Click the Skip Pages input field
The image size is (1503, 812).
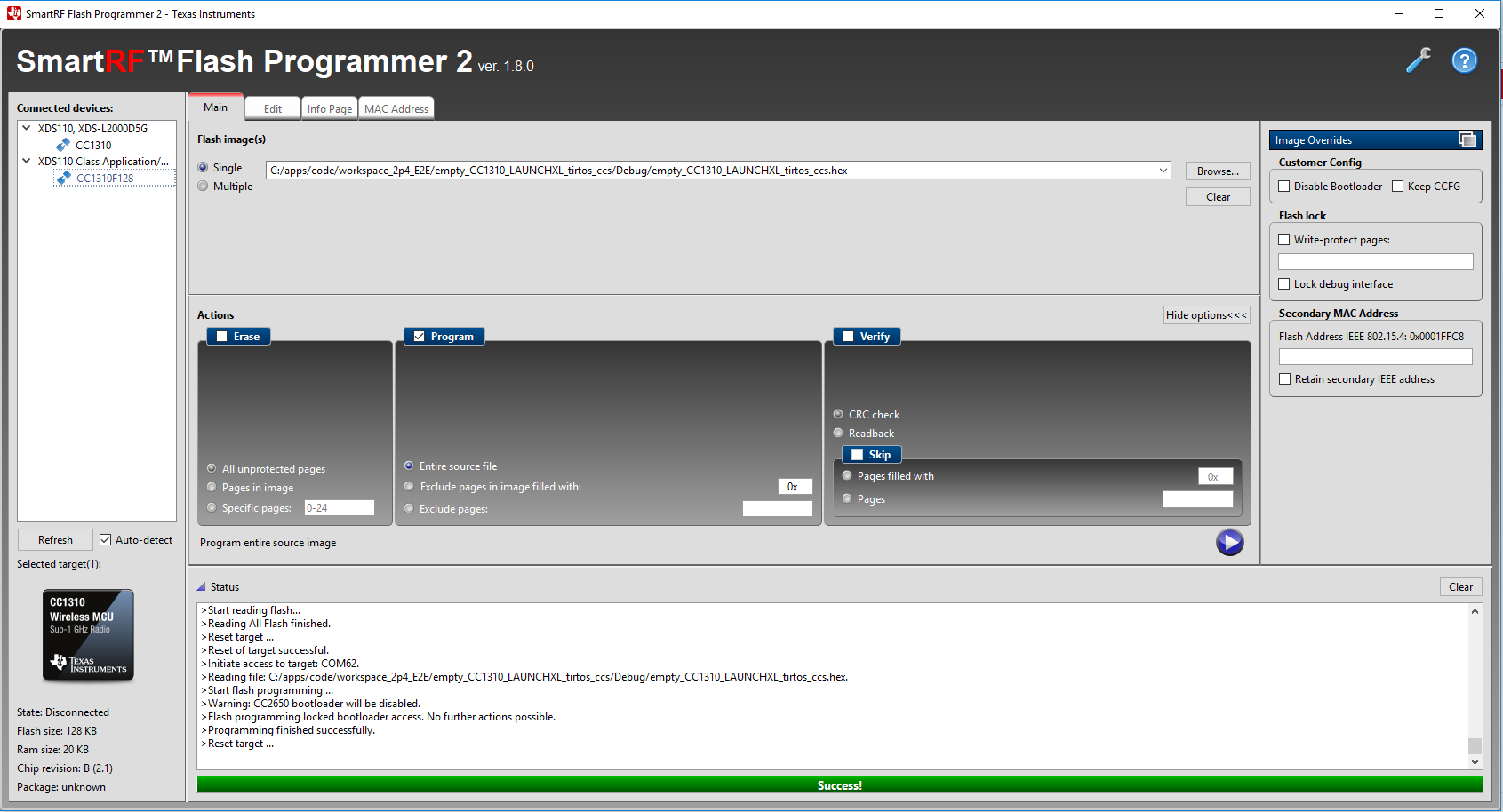tap(1198, 499)
